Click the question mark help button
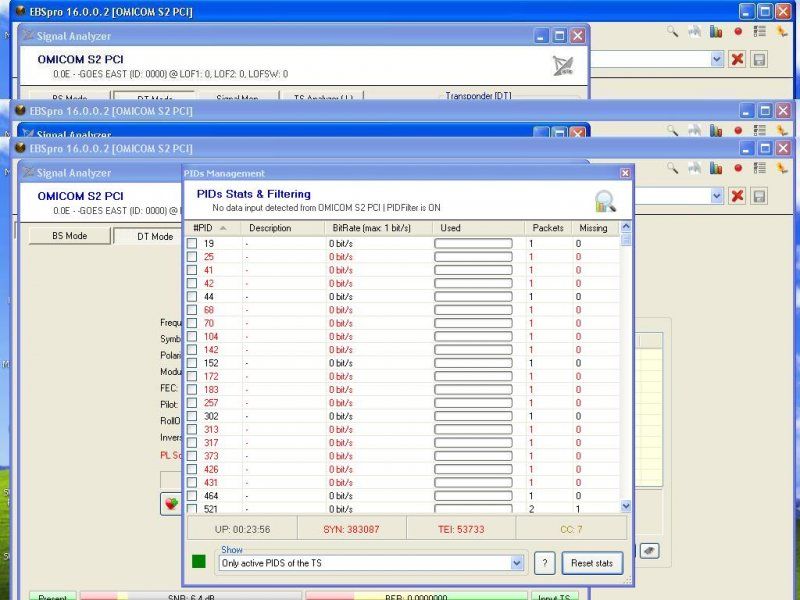 (544, 563)
